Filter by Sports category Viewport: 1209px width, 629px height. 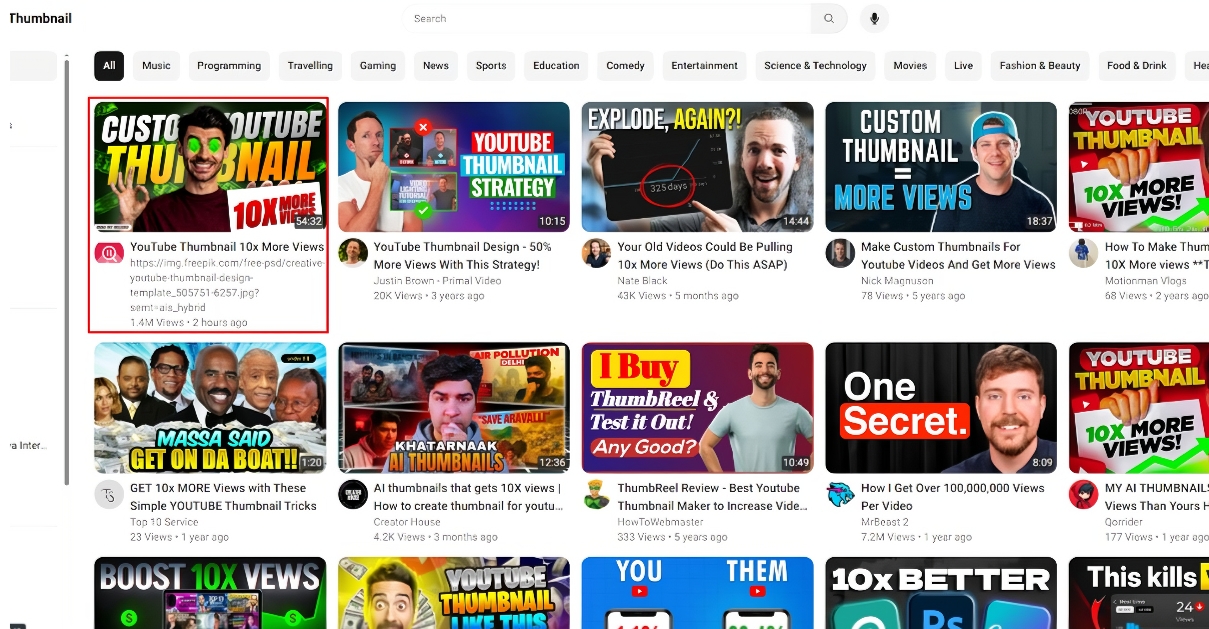click(x=491, y=66)
